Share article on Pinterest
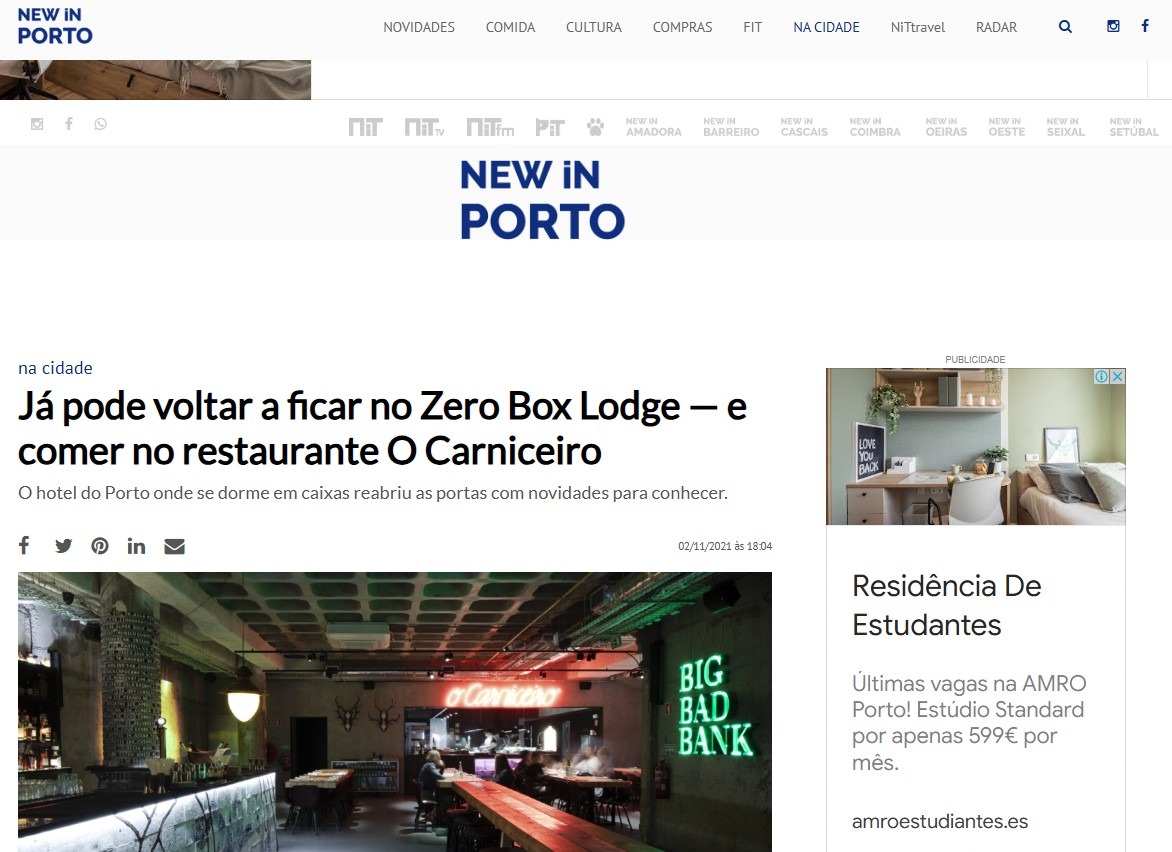This screenshot has height=852, width=1172. click(x=100, y=546)
